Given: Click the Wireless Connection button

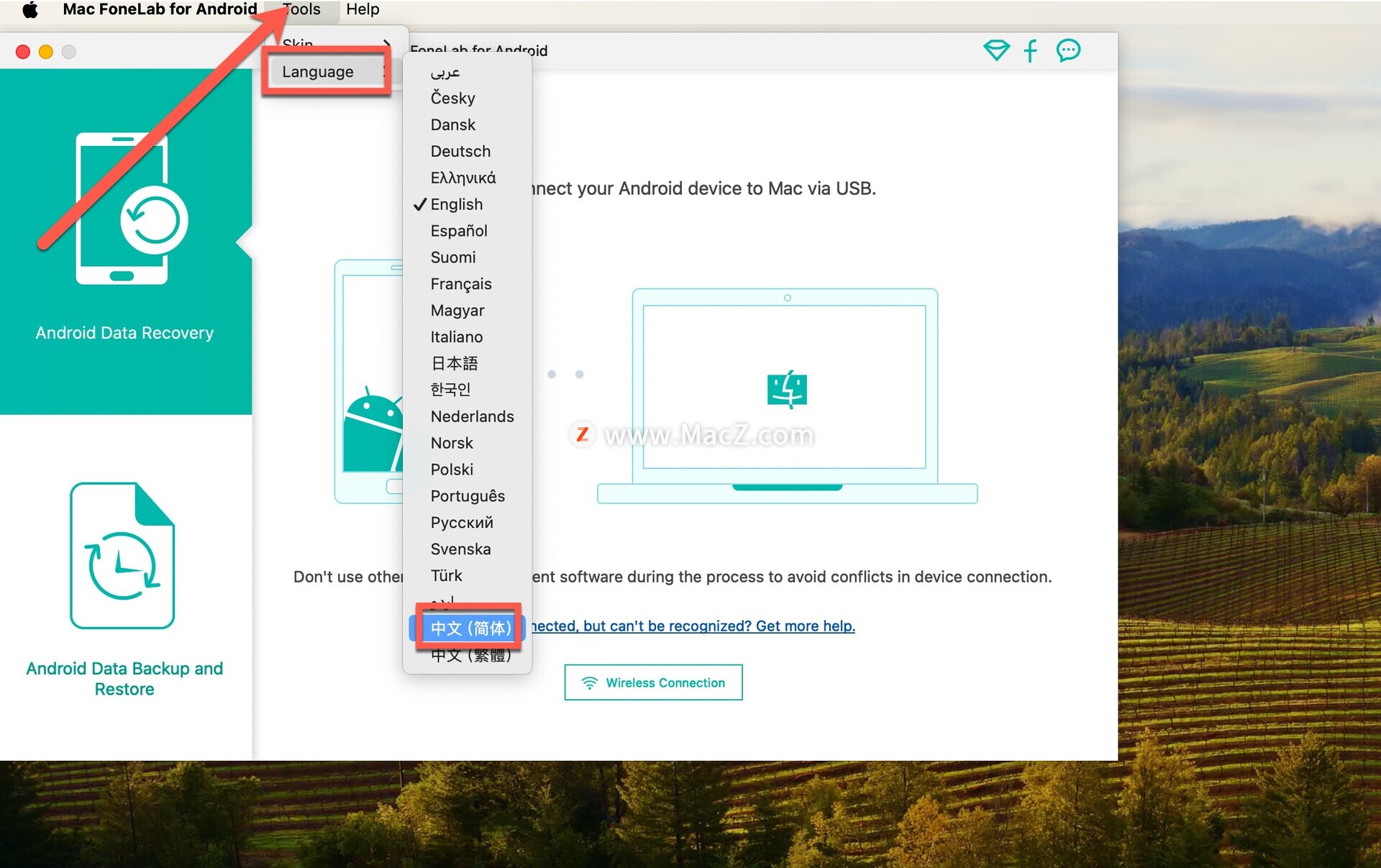Looking at the screenshot, I should (653, 682).
